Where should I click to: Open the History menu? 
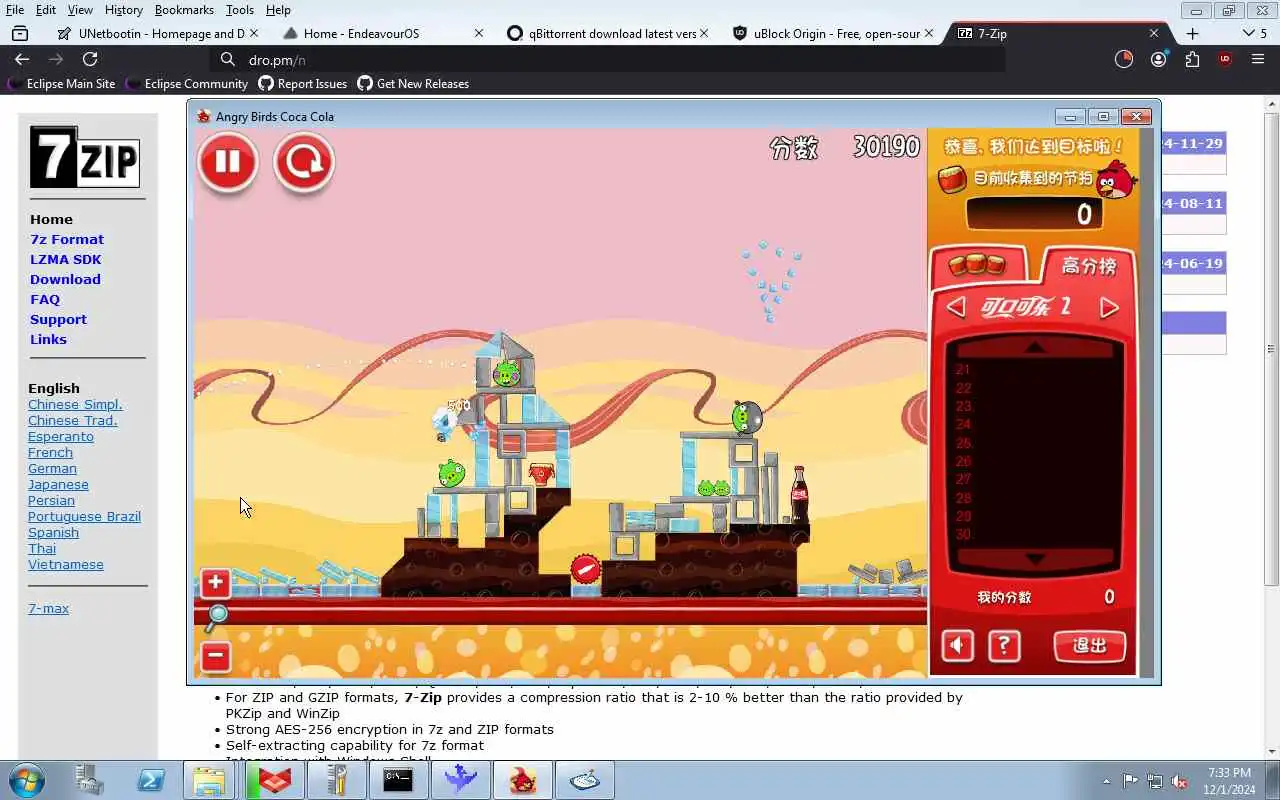tap(123, 10)
